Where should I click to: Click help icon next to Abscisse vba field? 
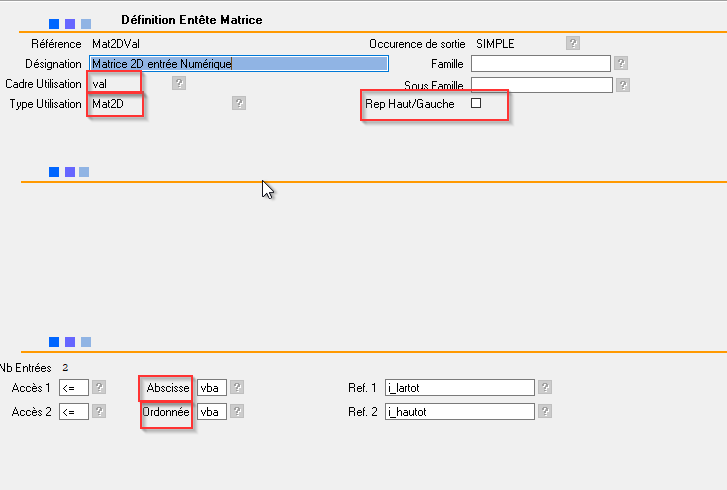coord(237,387)
